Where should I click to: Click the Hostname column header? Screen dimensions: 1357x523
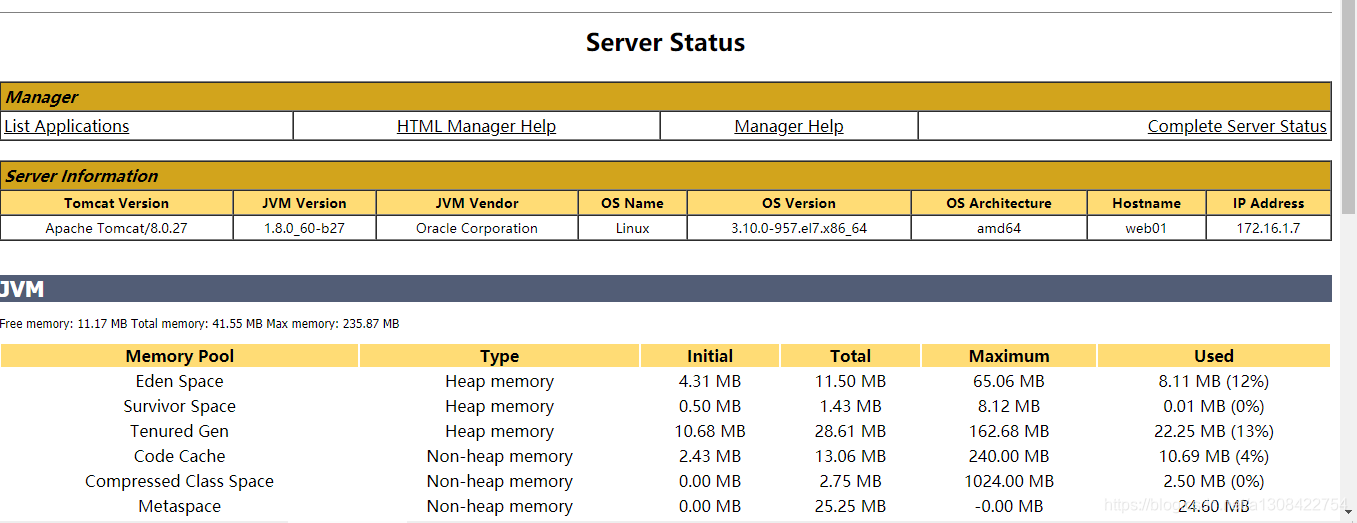pyautogui.click(x=1146, y=203)
